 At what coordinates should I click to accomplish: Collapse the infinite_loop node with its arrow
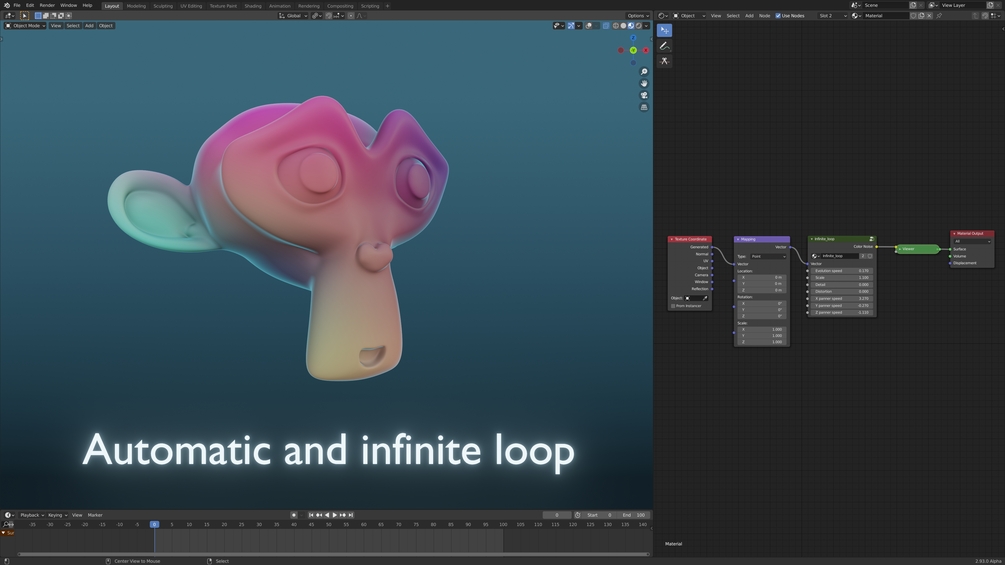coord(811,239)
